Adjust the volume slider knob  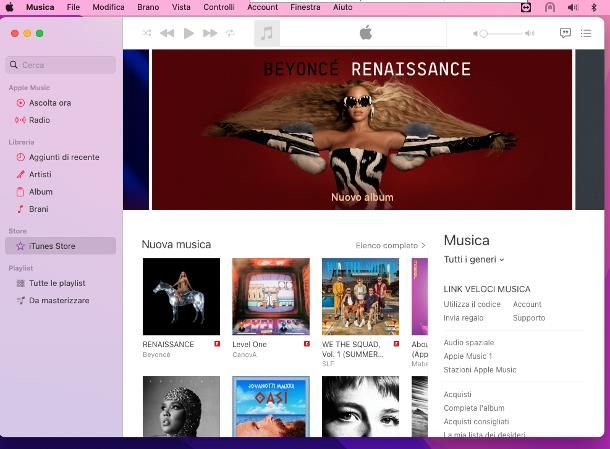(x=484, y=34)
